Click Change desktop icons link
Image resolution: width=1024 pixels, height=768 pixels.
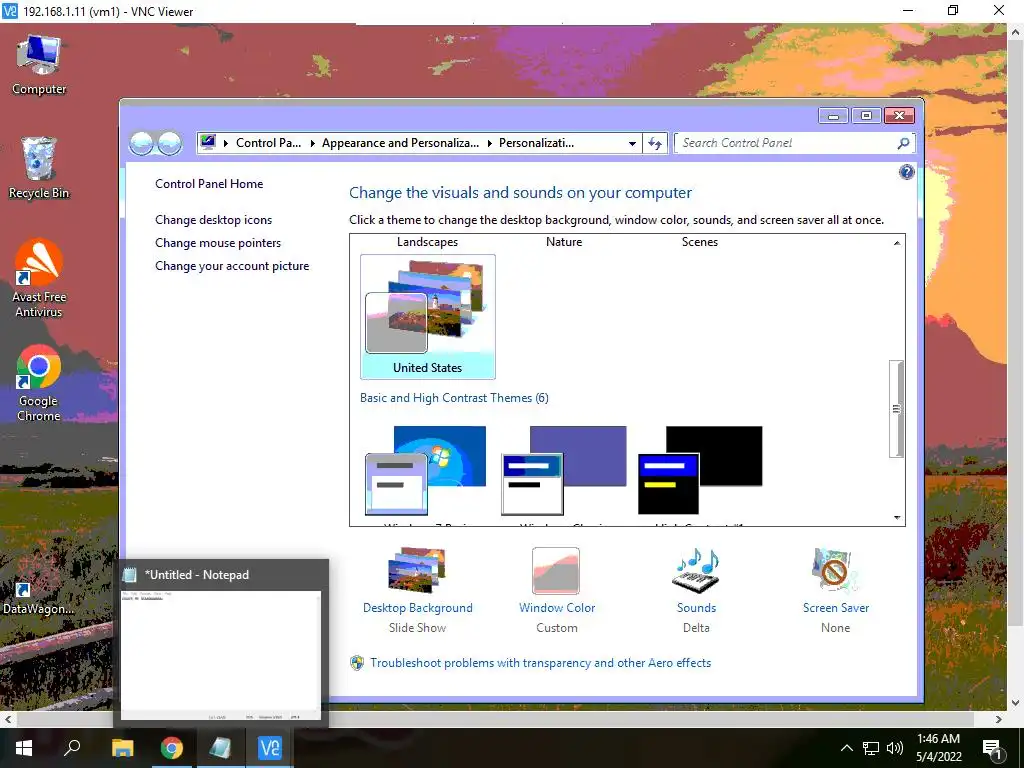pyautogui.click(x=214, y=219)
